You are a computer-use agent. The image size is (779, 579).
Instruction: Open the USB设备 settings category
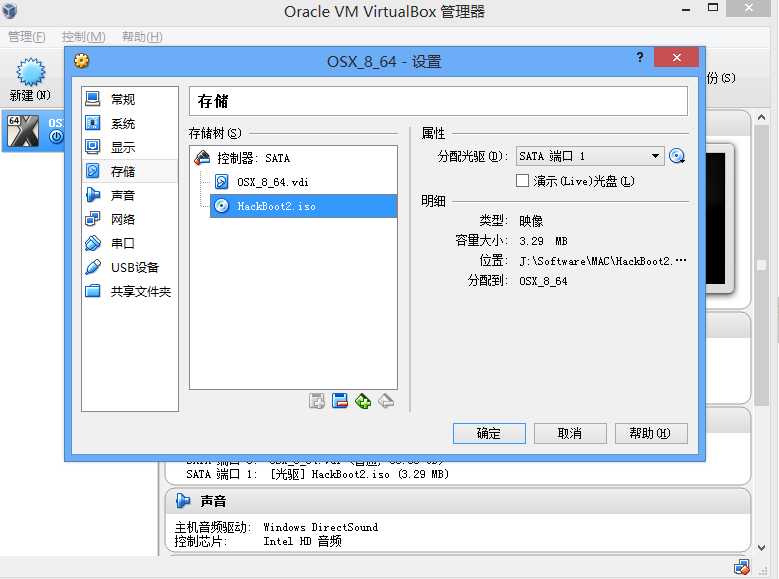(x=130, y=267)
